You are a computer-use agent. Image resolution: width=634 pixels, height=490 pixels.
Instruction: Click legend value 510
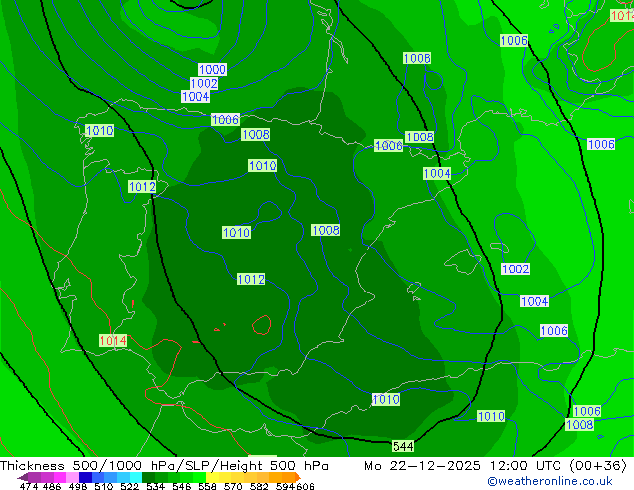click(x=104, y=486)
